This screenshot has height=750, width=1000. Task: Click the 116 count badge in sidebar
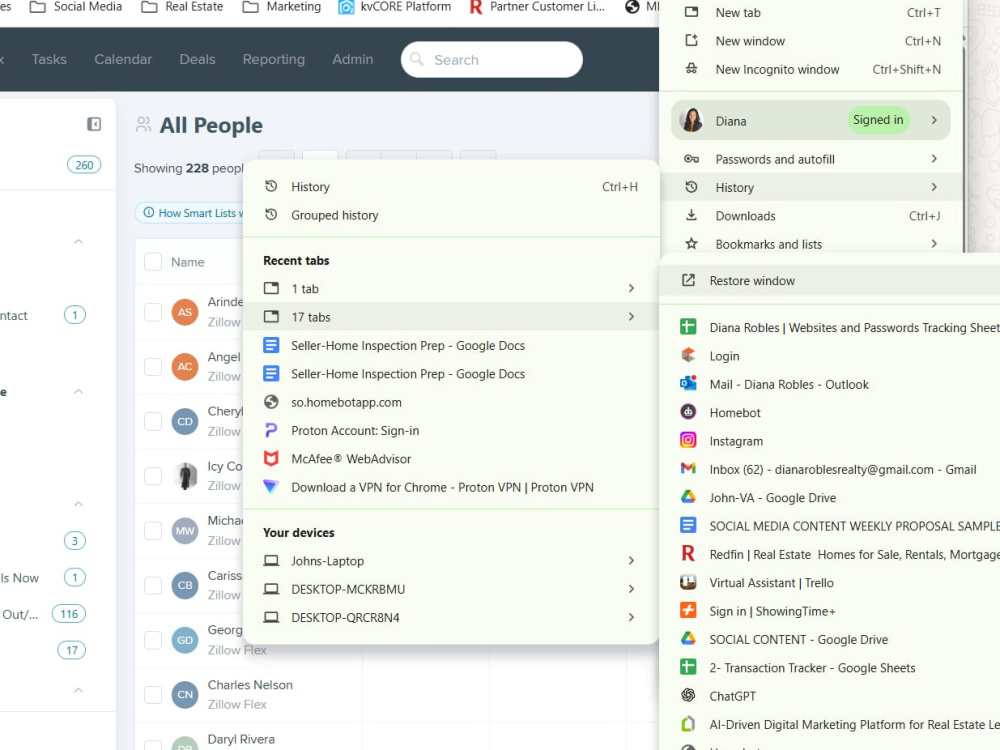[69, 614]
